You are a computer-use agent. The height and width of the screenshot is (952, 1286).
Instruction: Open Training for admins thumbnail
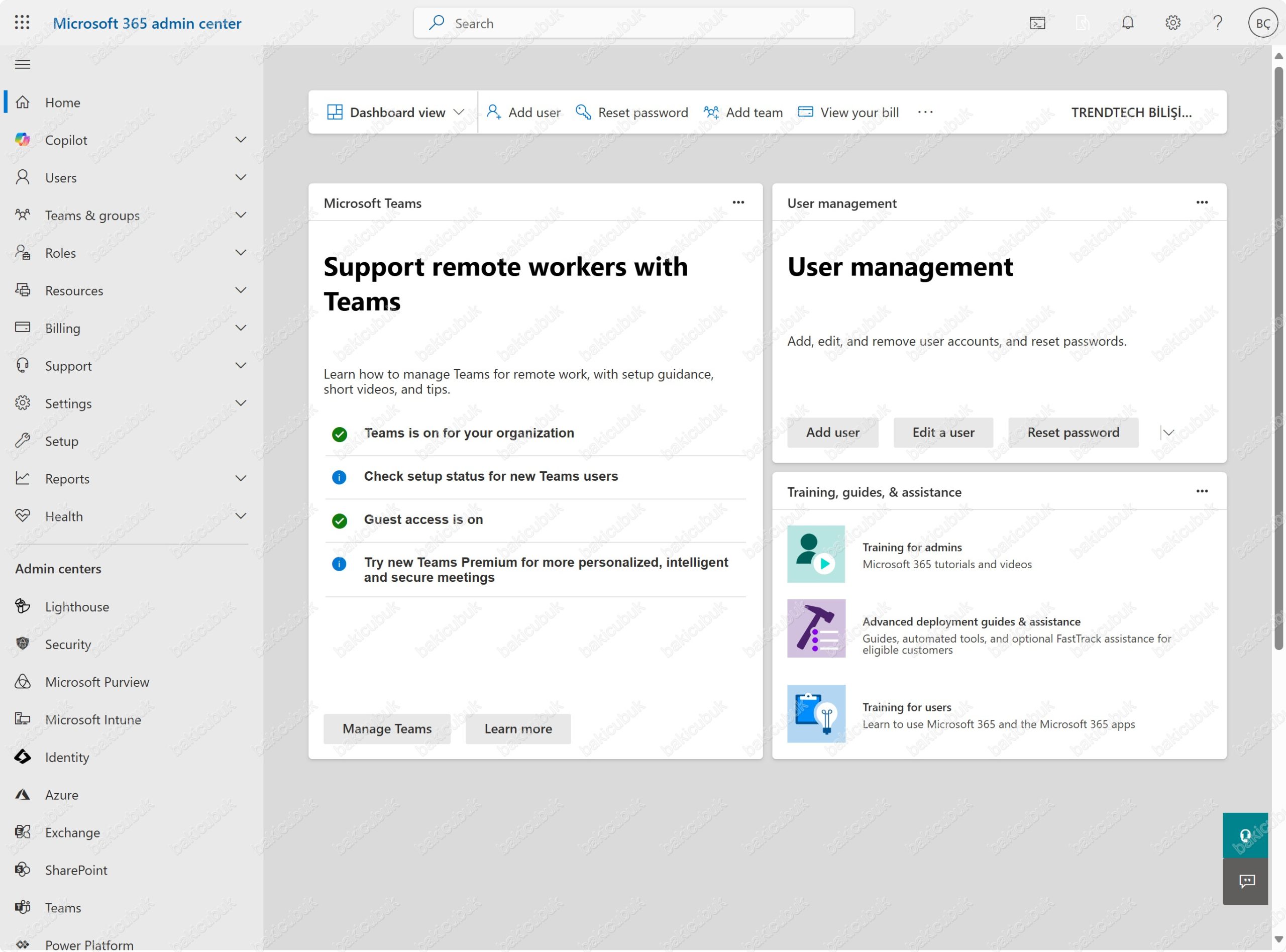(x=816, y=554)
